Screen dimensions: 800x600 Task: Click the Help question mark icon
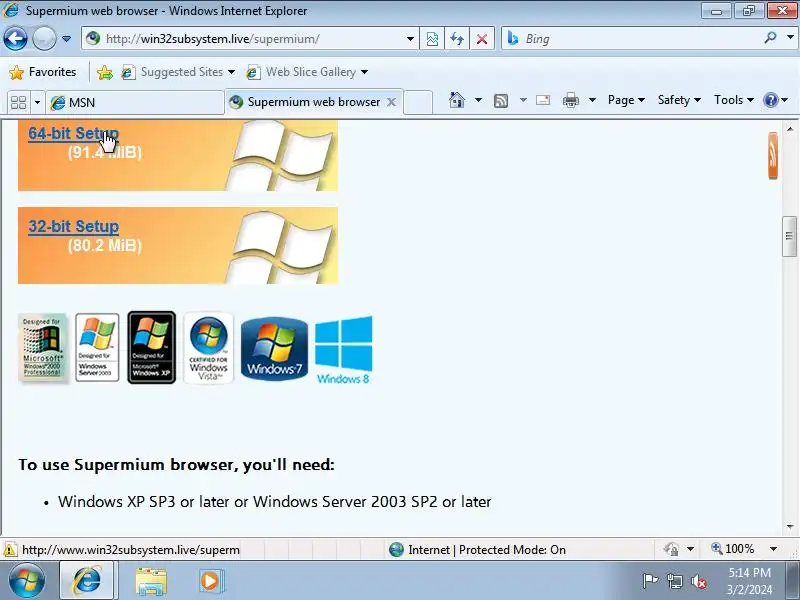point(770,100)
